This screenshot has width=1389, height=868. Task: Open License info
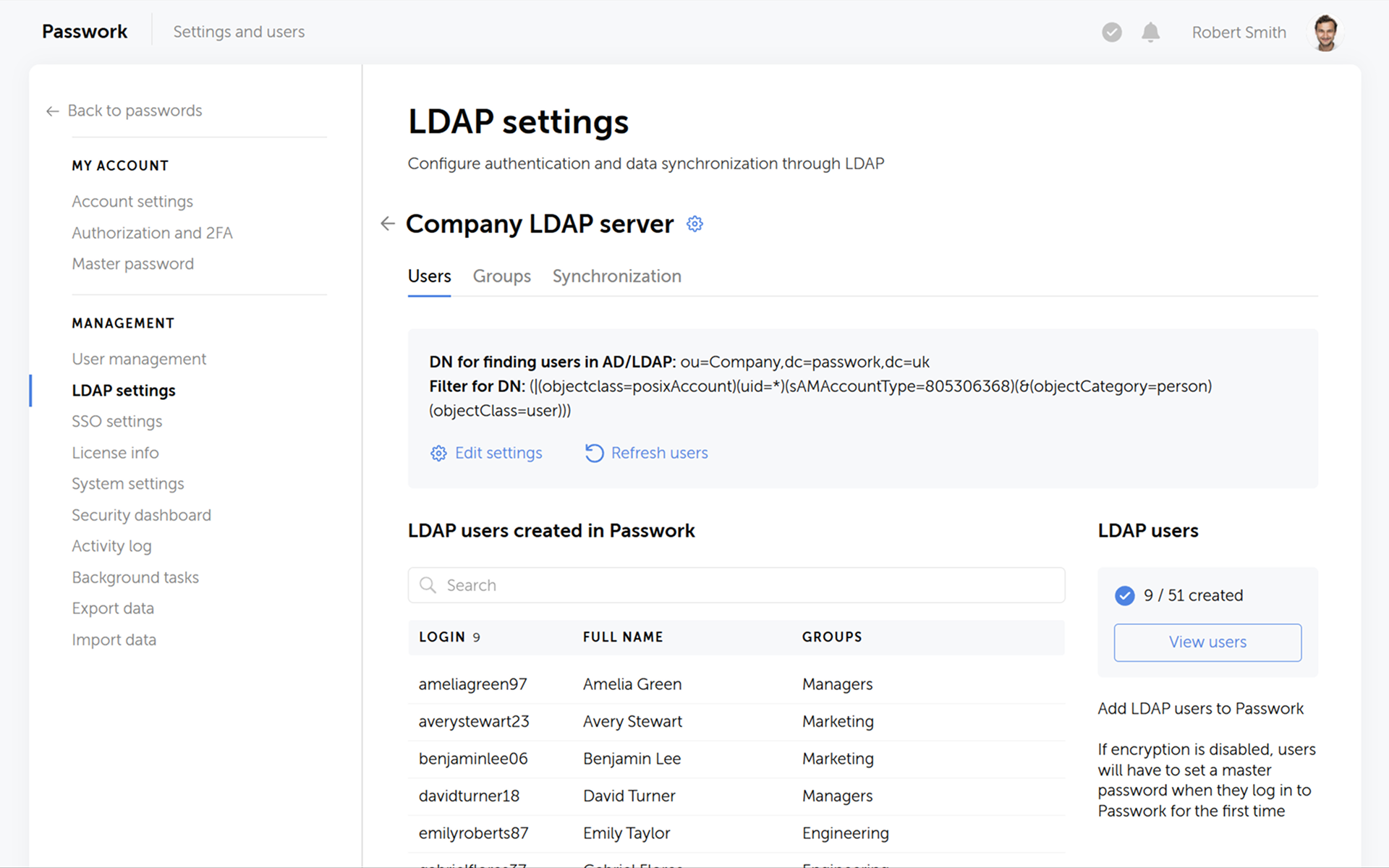click(x=115, y=453)
